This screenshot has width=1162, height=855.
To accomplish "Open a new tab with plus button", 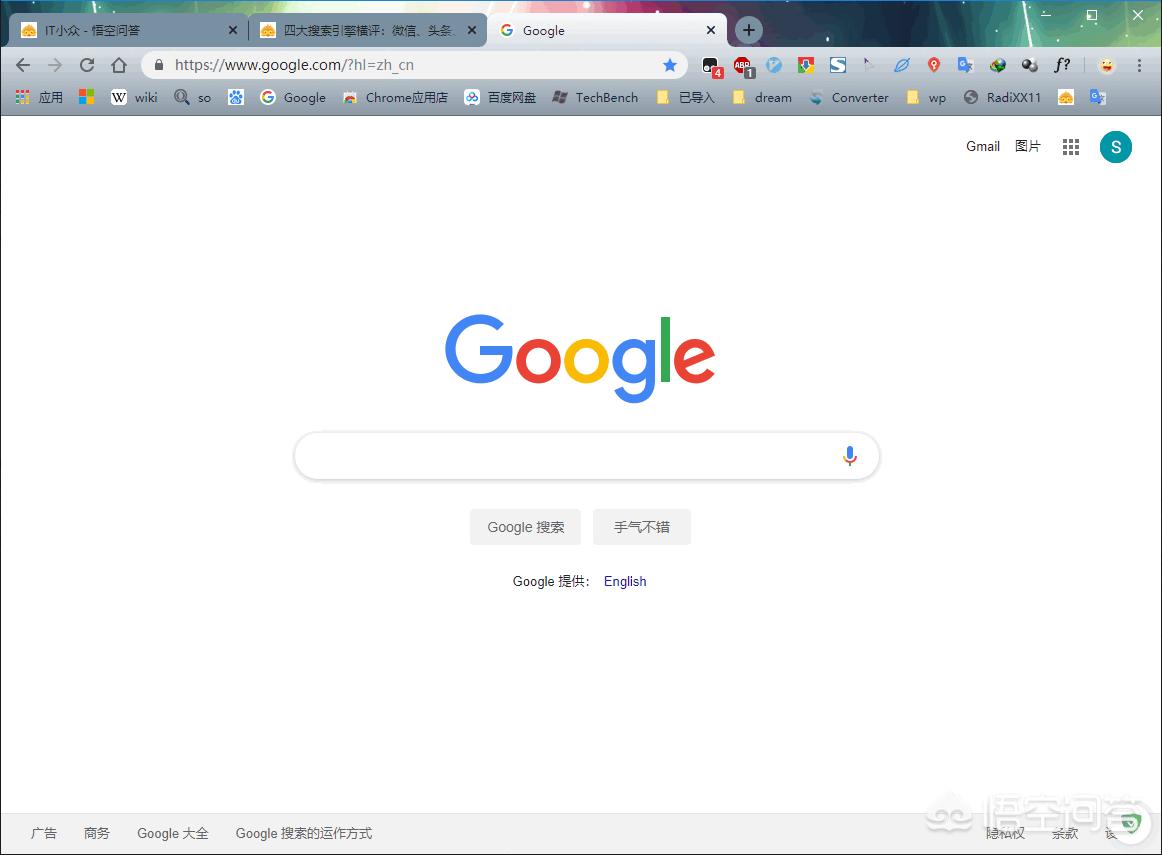I will 748,30.
